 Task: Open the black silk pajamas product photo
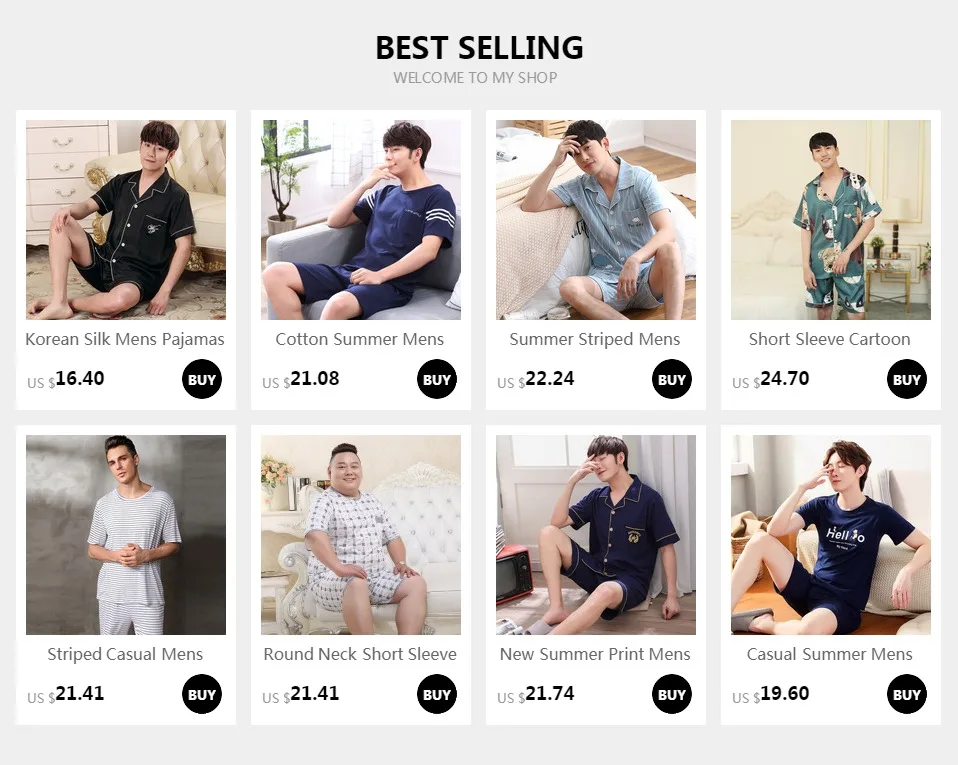coord(126,220)
